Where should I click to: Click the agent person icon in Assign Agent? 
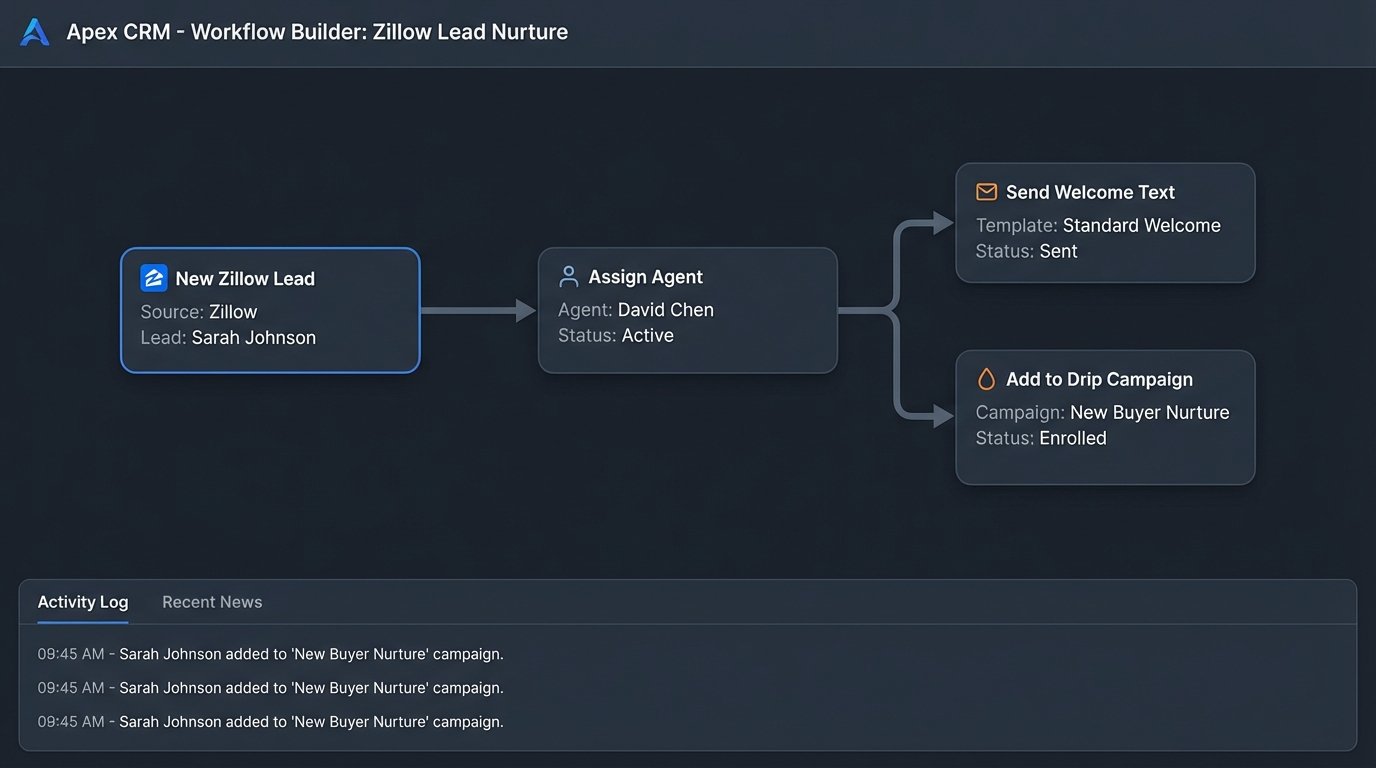click(x=568, y=275)
